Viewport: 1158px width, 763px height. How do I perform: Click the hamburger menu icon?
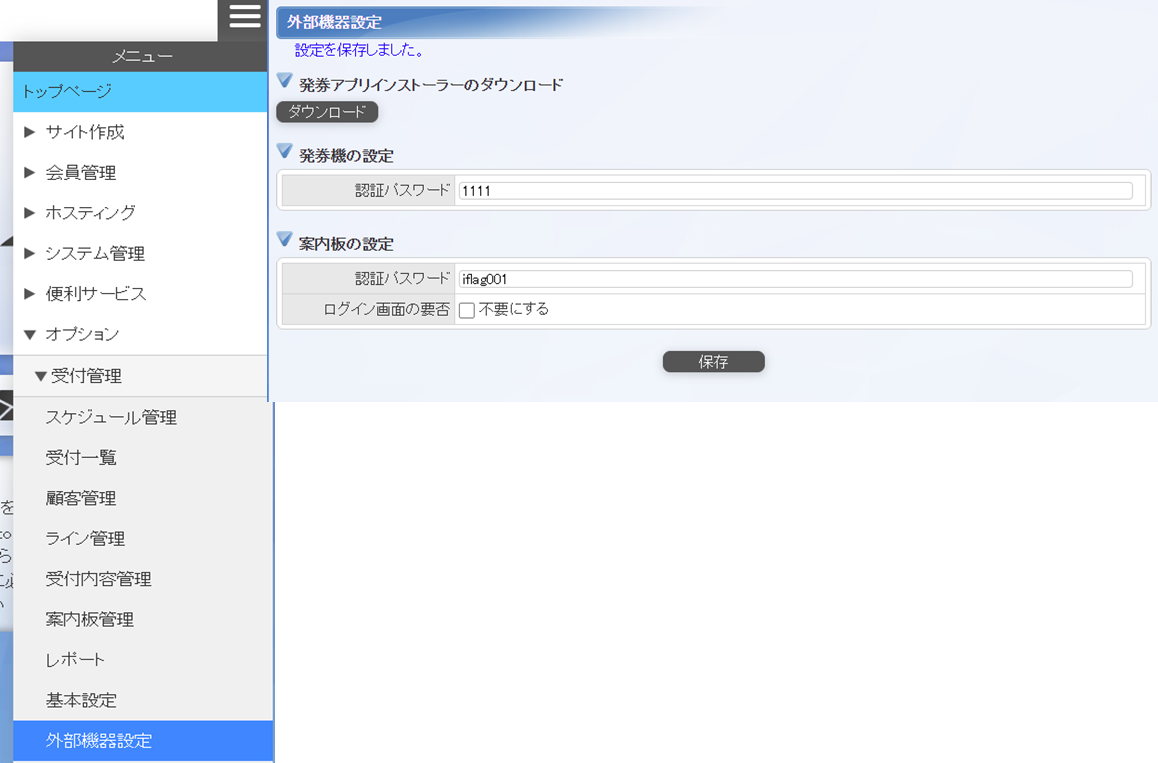tap(244, 17)
